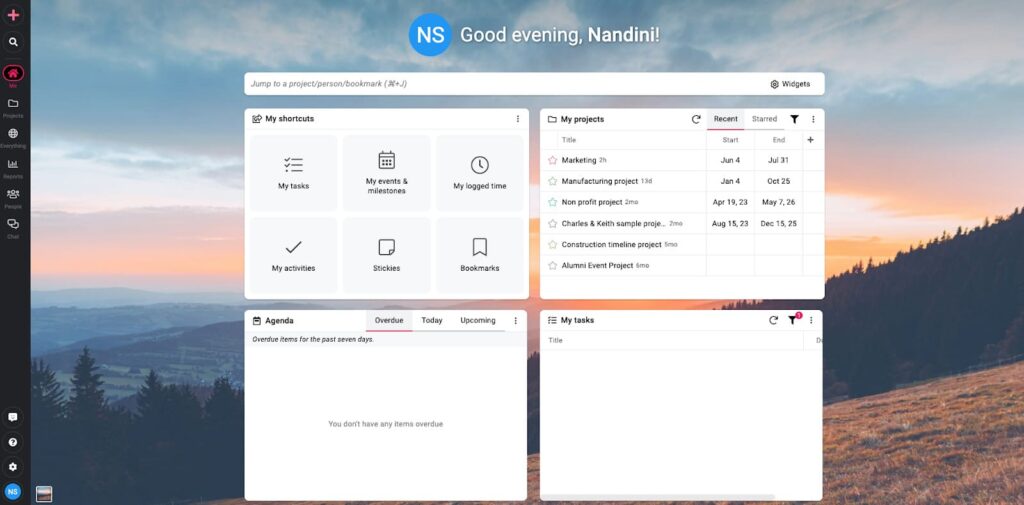The width and height of the screenshot is (1024, 505).
Task: Open Charles & Keith sample project
Action: pos(614,223)
